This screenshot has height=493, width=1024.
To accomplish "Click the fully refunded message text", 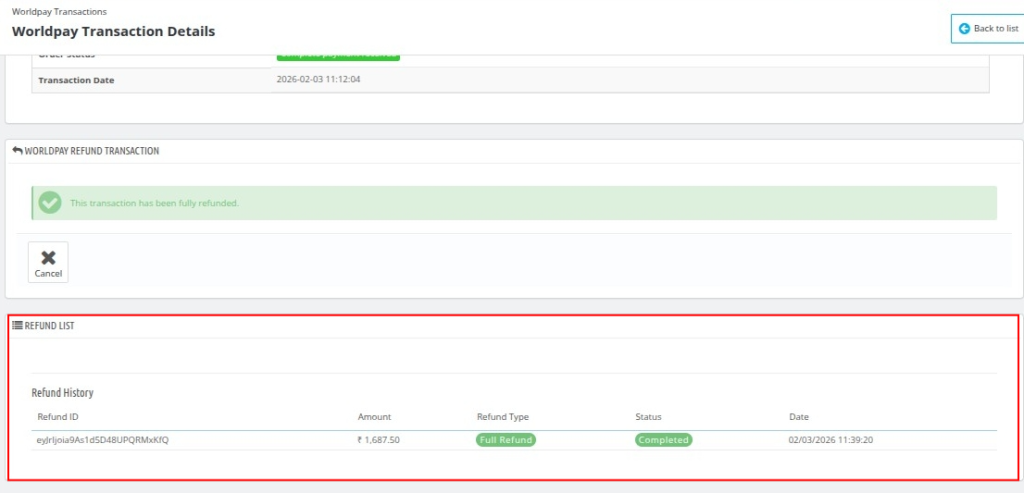I will click(154, 203).
